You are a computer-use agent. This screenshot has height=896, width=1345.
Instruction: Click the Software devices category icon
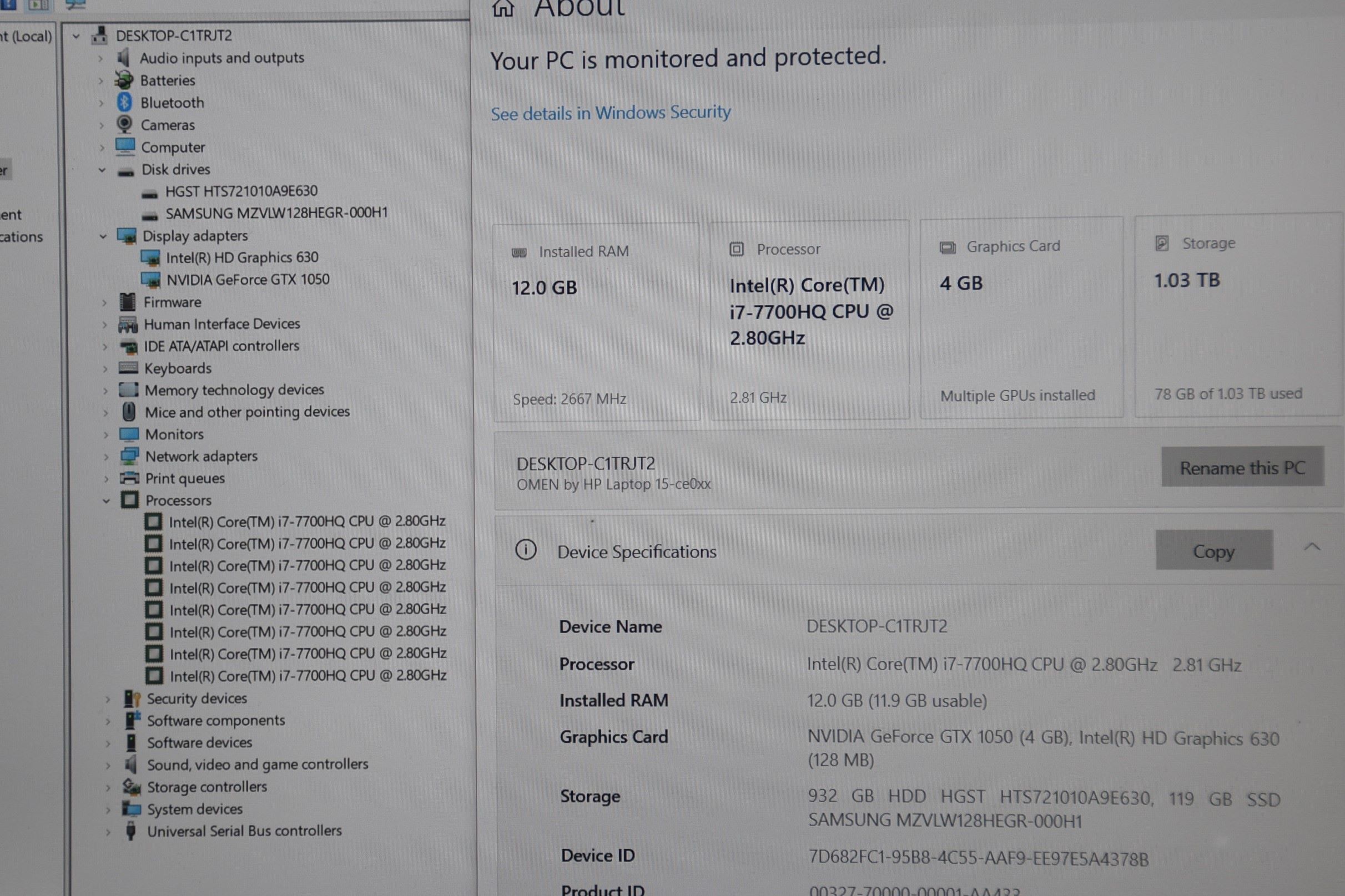coord(131,742)
